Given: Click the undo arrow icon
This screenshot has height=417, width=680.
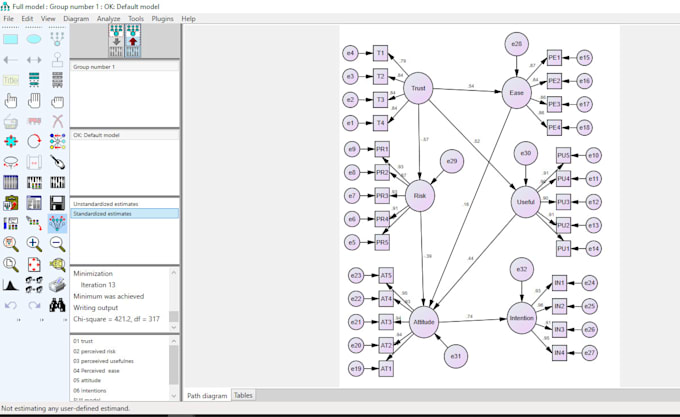Looking at the screenshot, I should coord(10,305).
